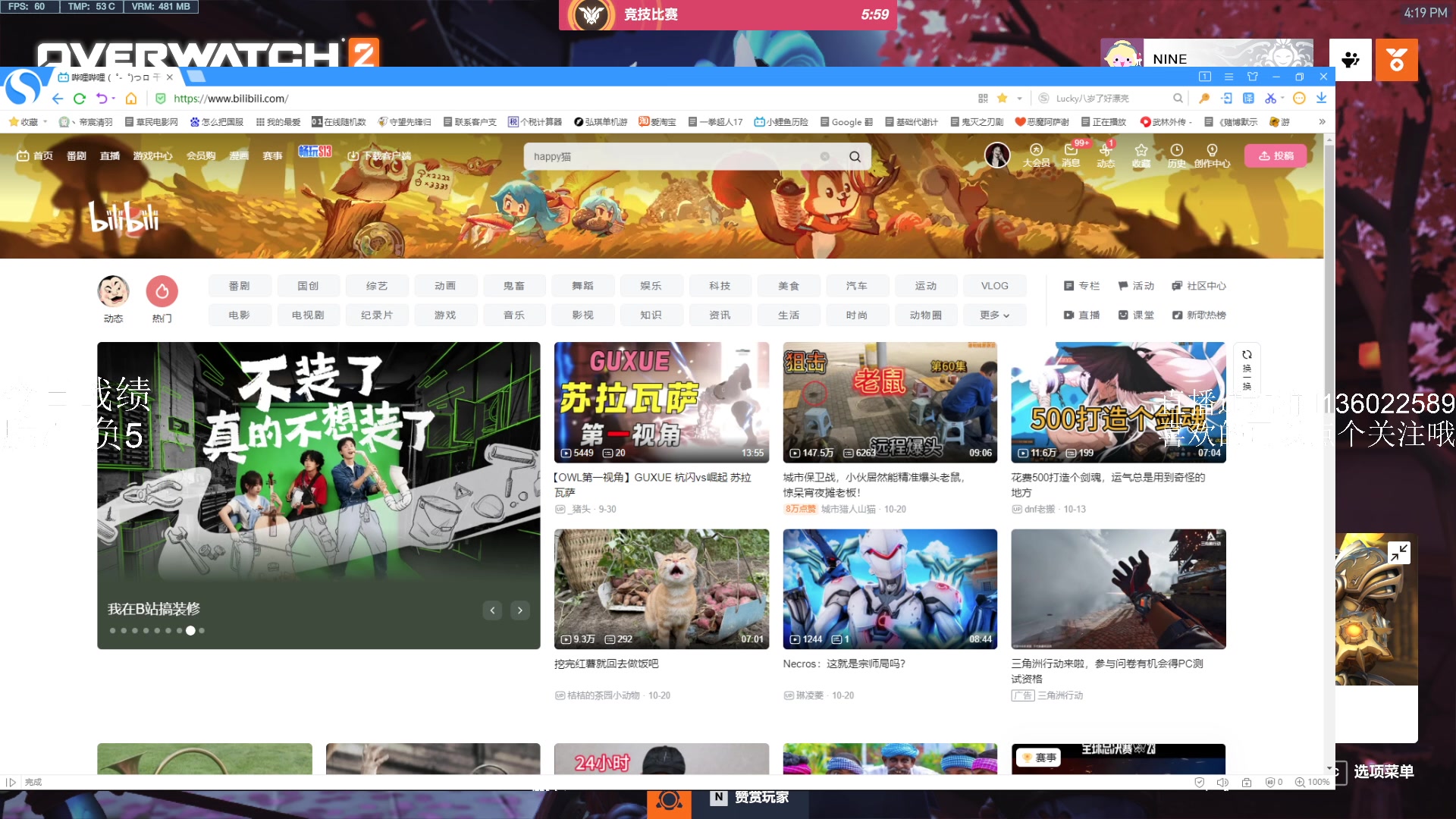Open 收藏 favorites star in bilibili header
Viewport: 1456px width, 819px height.
pyautogui.click(x=1141, y=155)
